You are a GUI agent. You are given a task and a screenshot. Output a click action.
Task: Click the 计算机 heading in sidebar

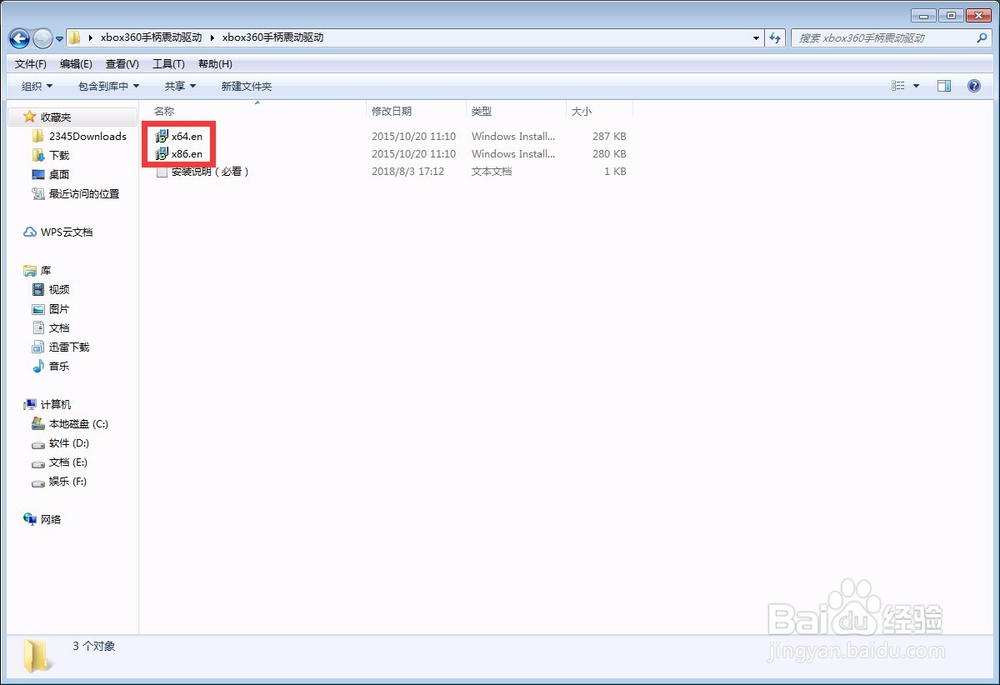point(55,404)
